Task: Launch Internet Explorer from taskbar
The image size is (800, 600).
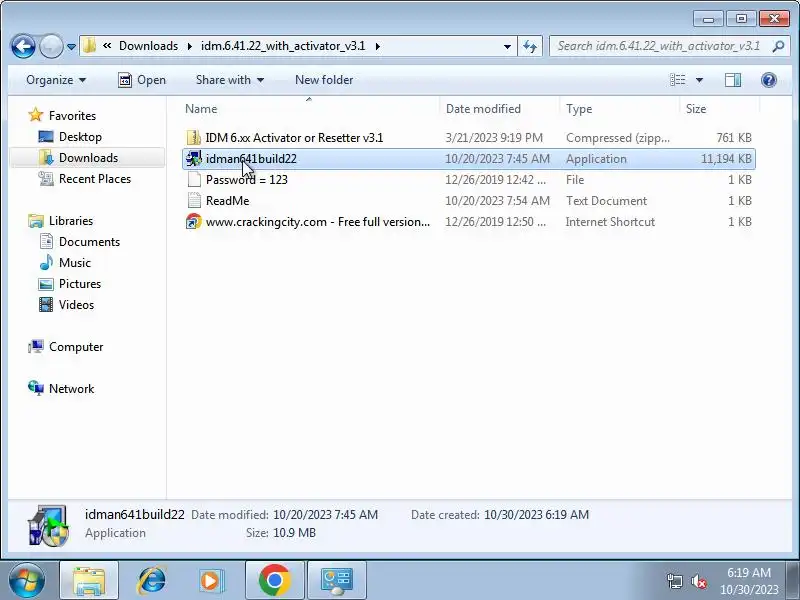Action: coord(151,580)
